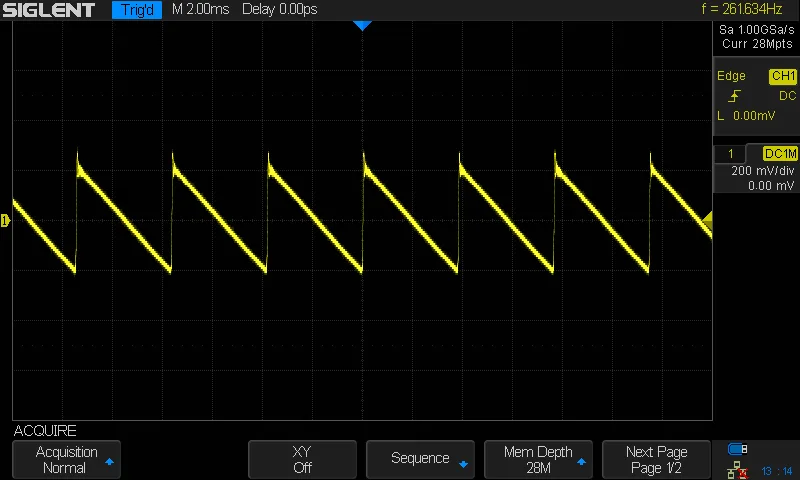Viewport: 800px width, 480px height.
Task: Click the trigger level arrow on right edge
Action: [708, 221]
